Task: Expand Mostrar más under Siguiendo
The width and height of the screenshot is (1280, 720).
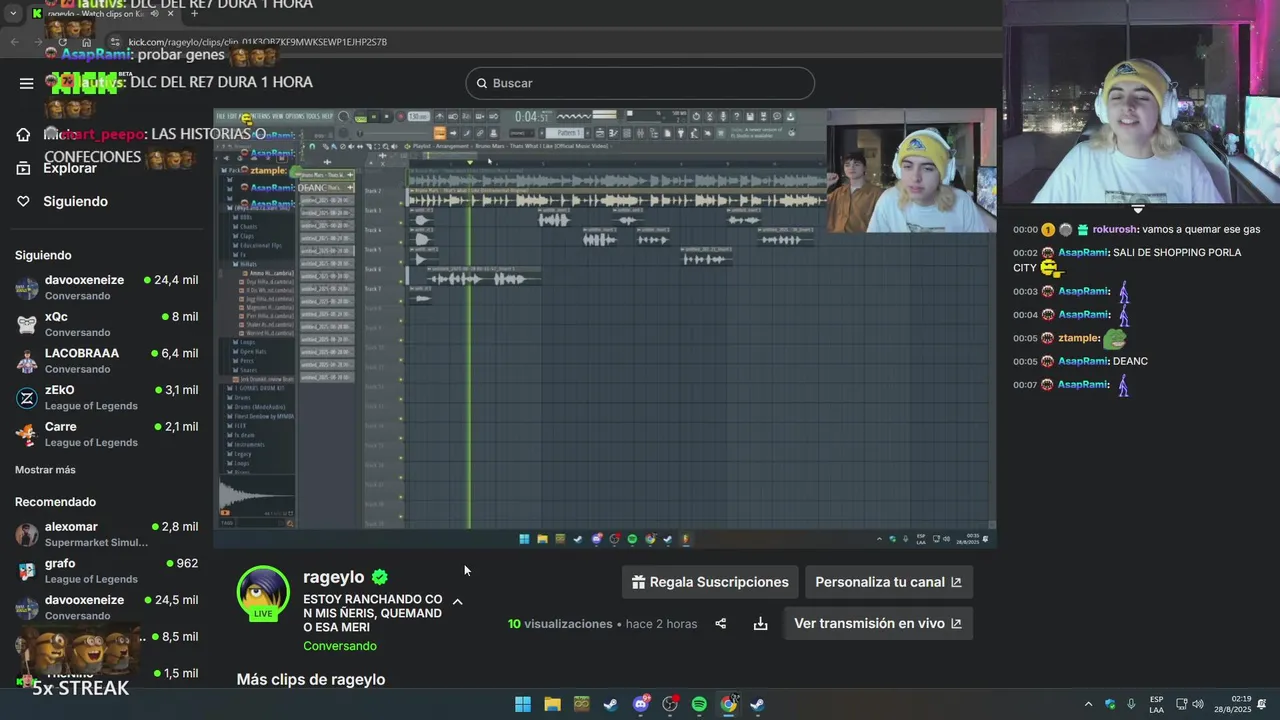Action: 45,470
